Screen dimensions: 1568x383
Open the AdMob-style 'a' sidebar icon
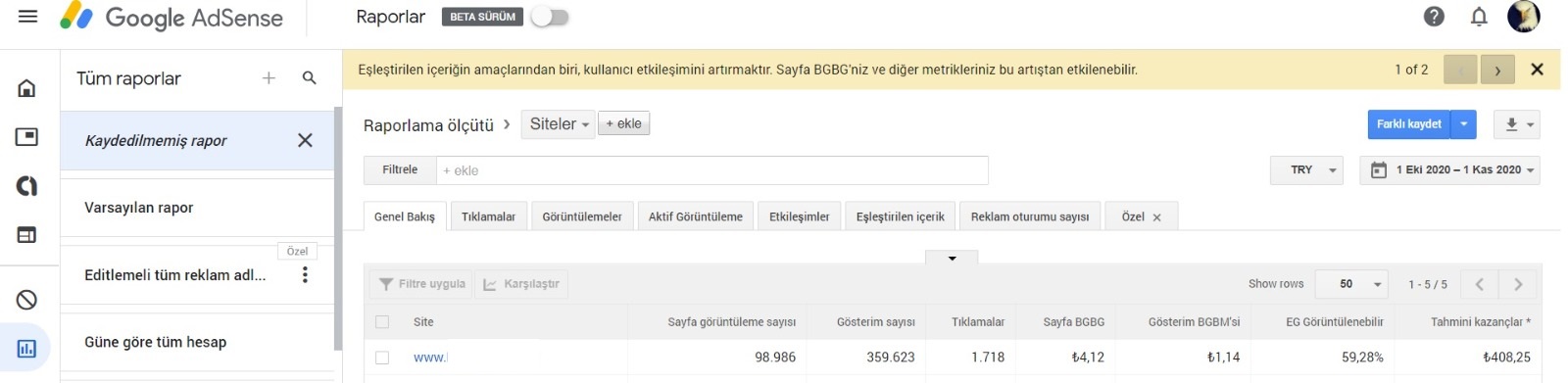click(26, 186)
